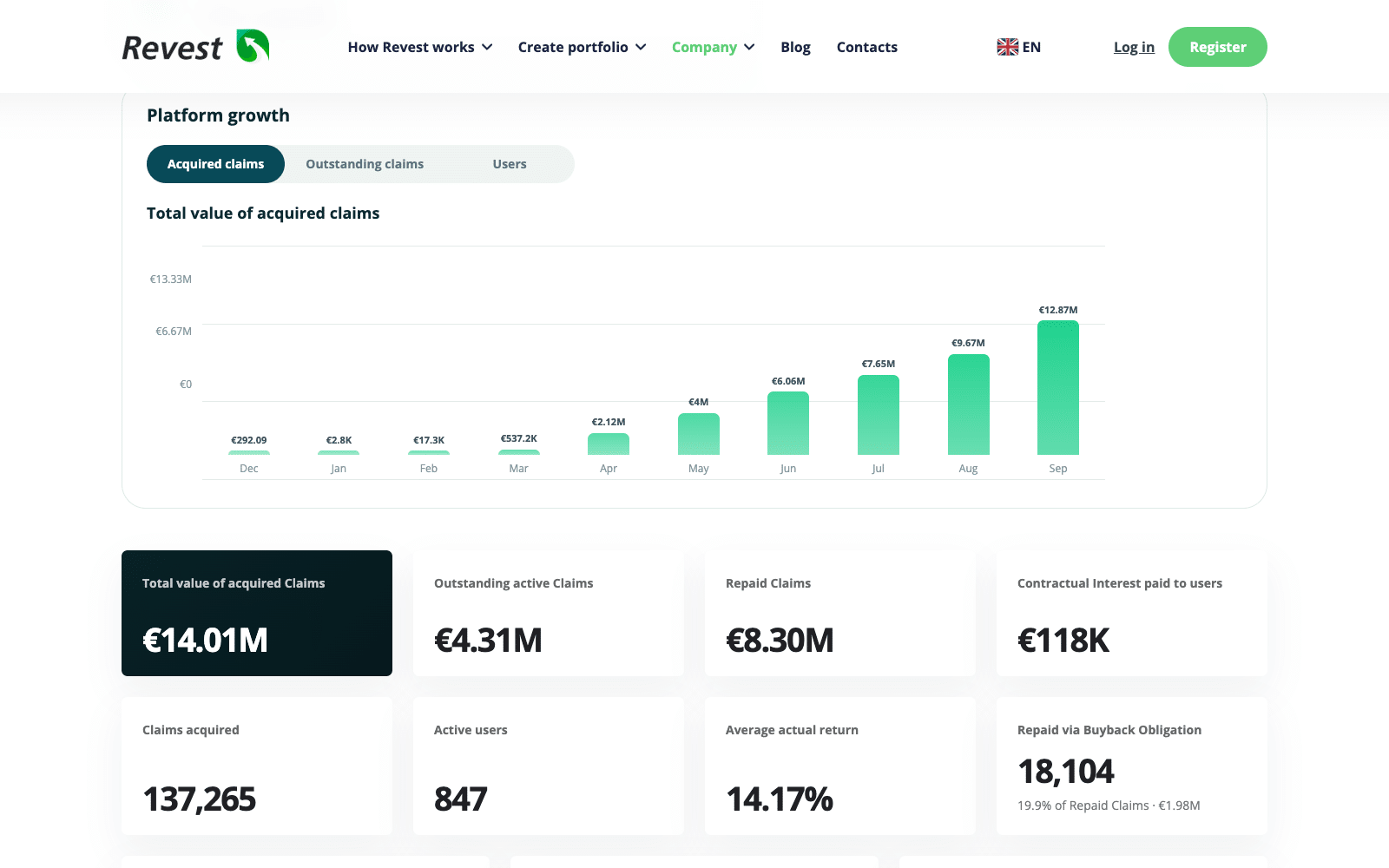Select Contractual Interest paid to users card
The width and height of the screenshot is (1389, 868).
tap(1132, 613)
